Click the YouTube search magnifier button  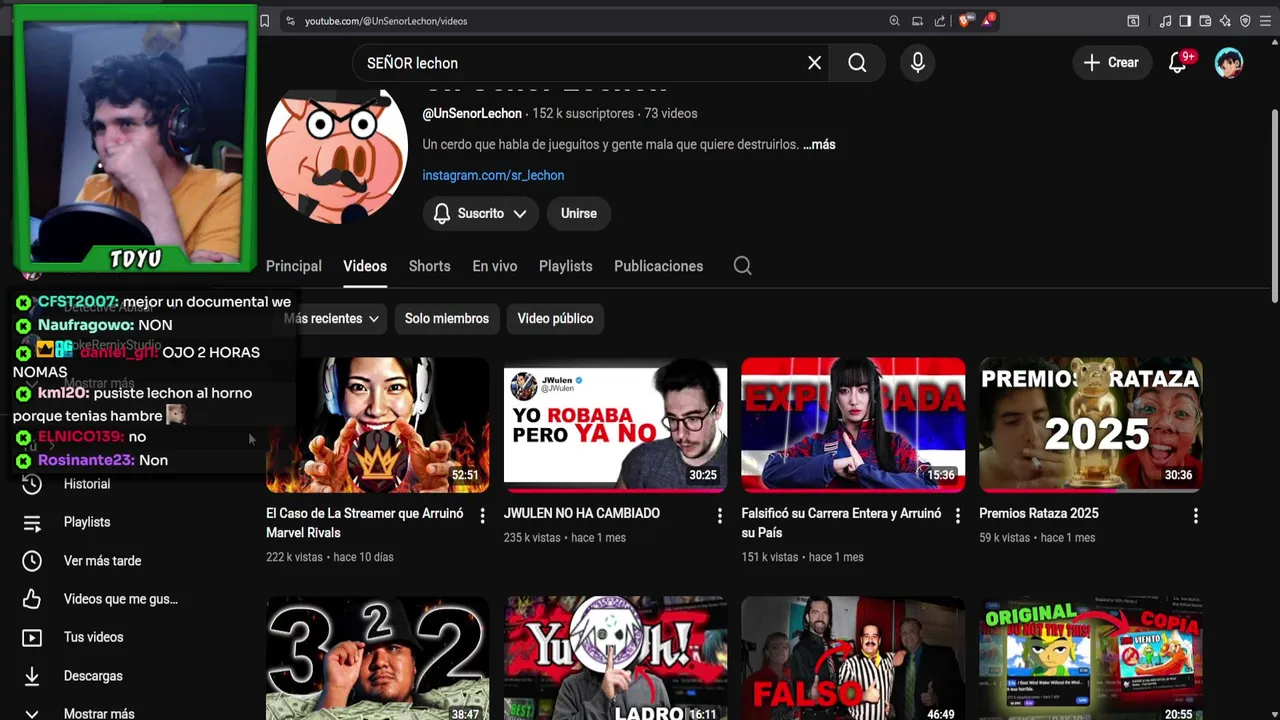(857, 63)
